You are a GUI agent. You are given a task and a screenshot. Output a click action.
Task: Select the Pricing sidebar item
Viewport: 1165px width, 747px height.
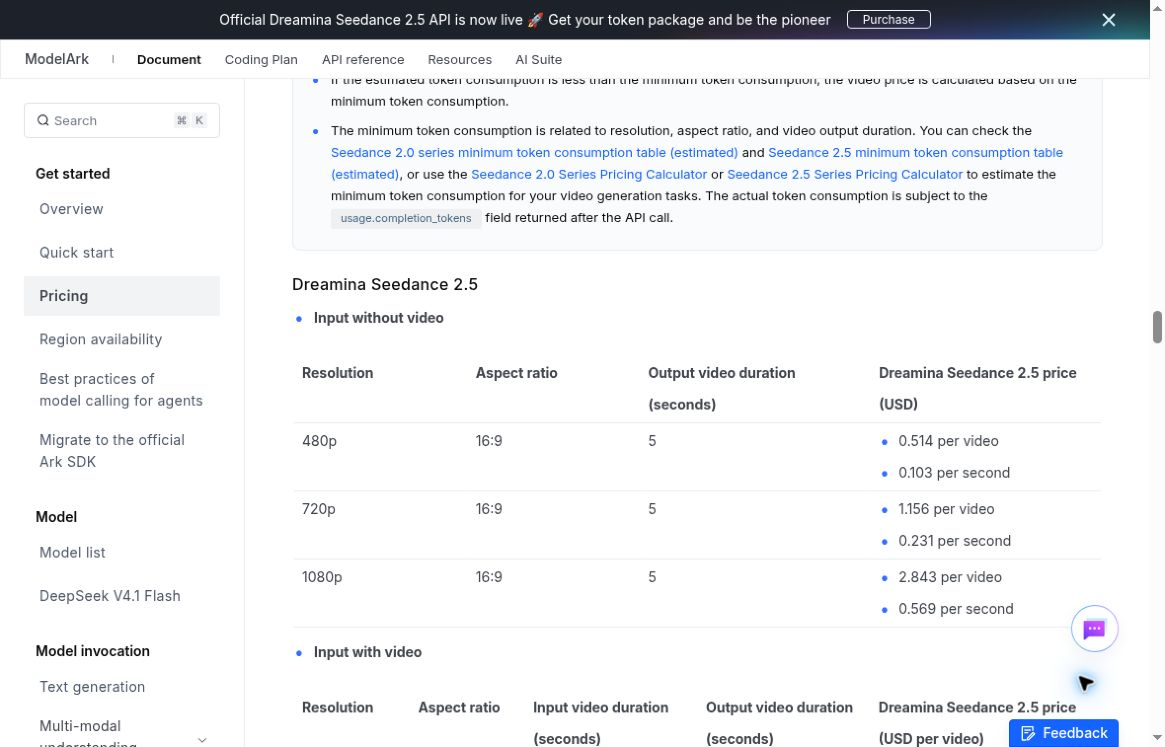[x=122, y=296]
